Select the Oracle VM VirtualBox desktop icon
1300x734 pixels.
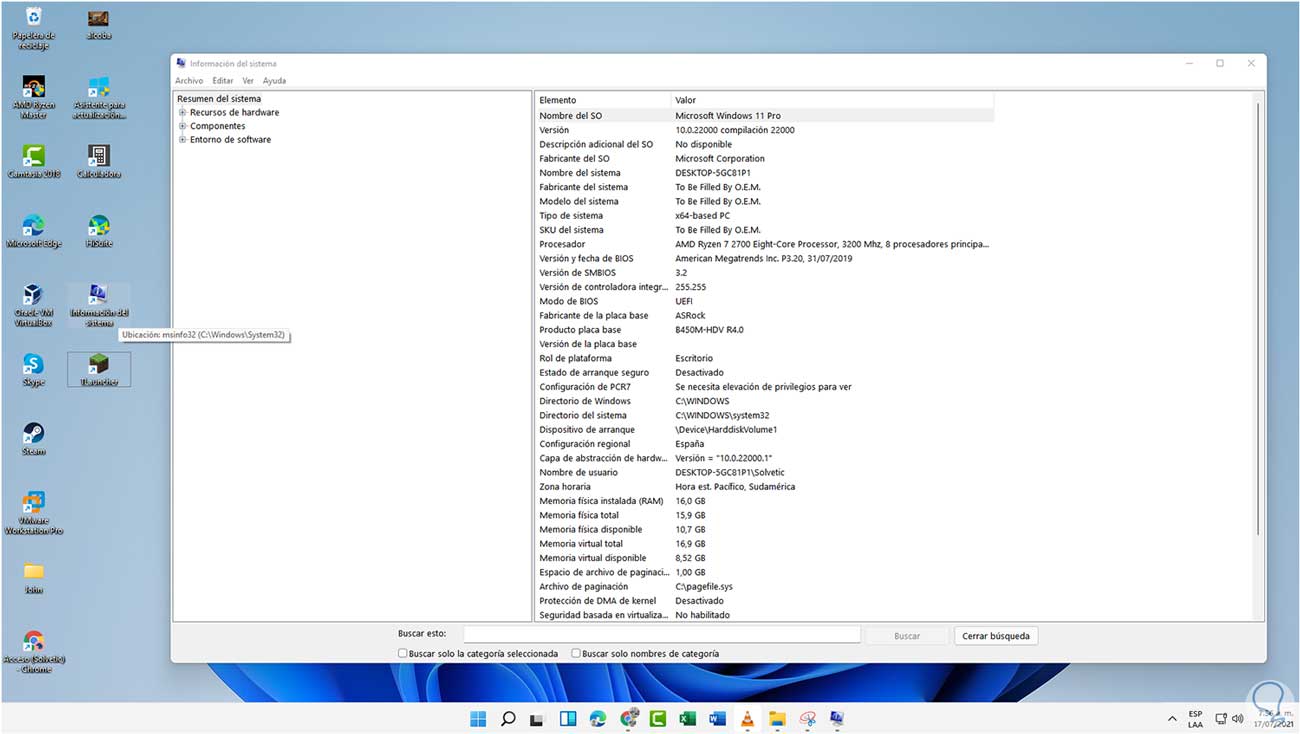(34, 305)
